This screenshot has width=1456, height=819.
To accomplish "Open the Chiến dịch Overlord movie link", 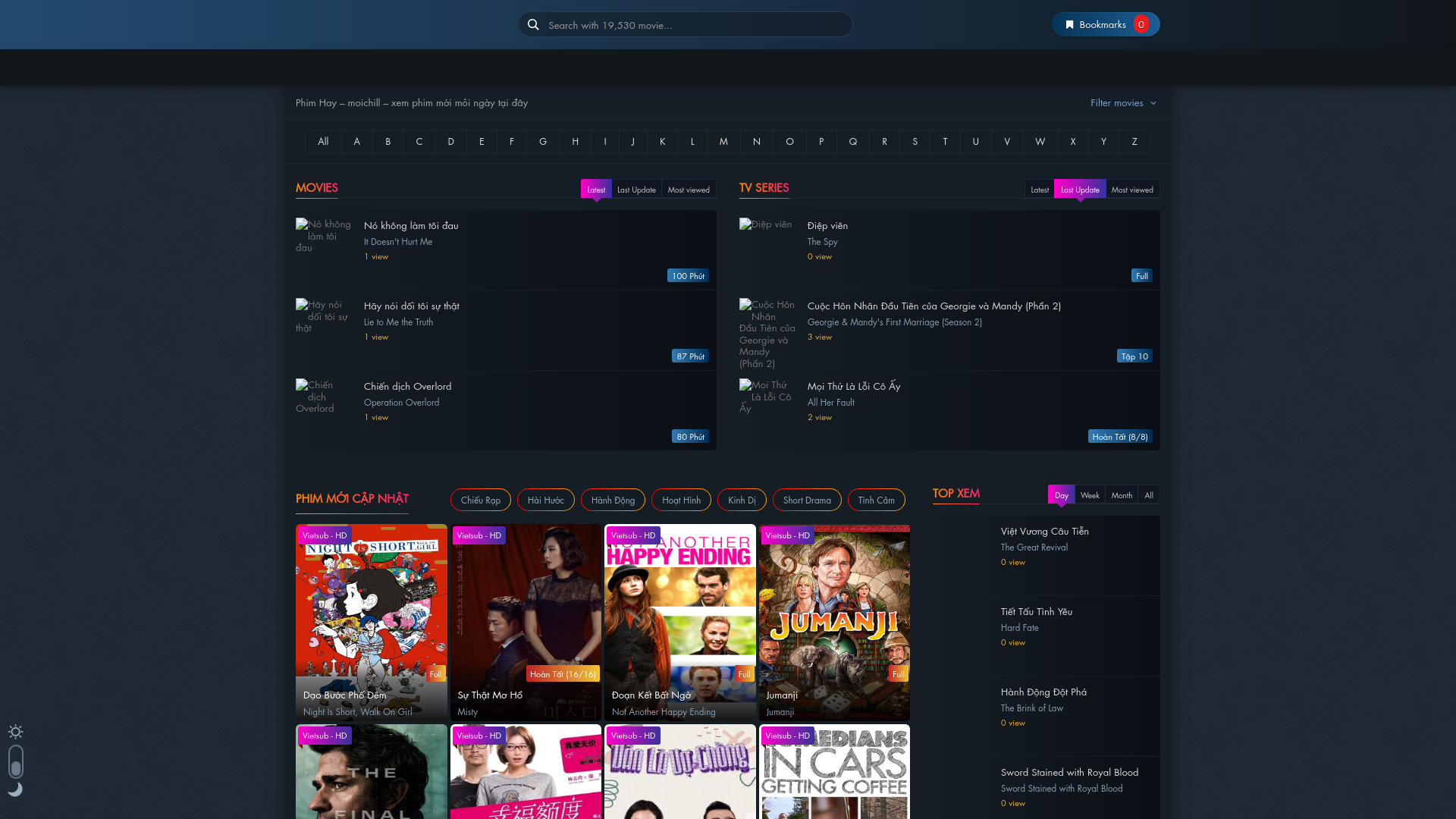I will pyautogui.click(x=407, y=386).
